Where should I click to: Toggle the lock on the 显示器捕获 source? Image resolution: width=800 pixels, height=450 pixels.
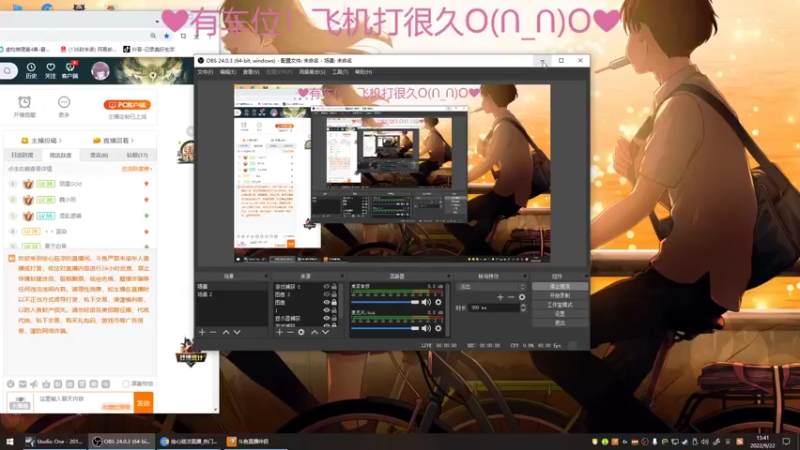point(334,318)
